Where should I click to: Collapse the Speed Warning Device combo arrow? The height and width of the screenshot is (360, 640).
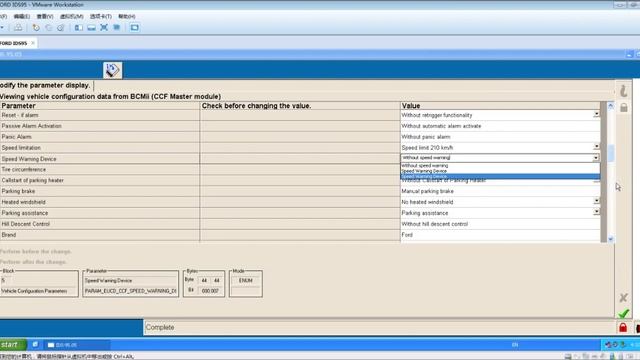[596, 158]
